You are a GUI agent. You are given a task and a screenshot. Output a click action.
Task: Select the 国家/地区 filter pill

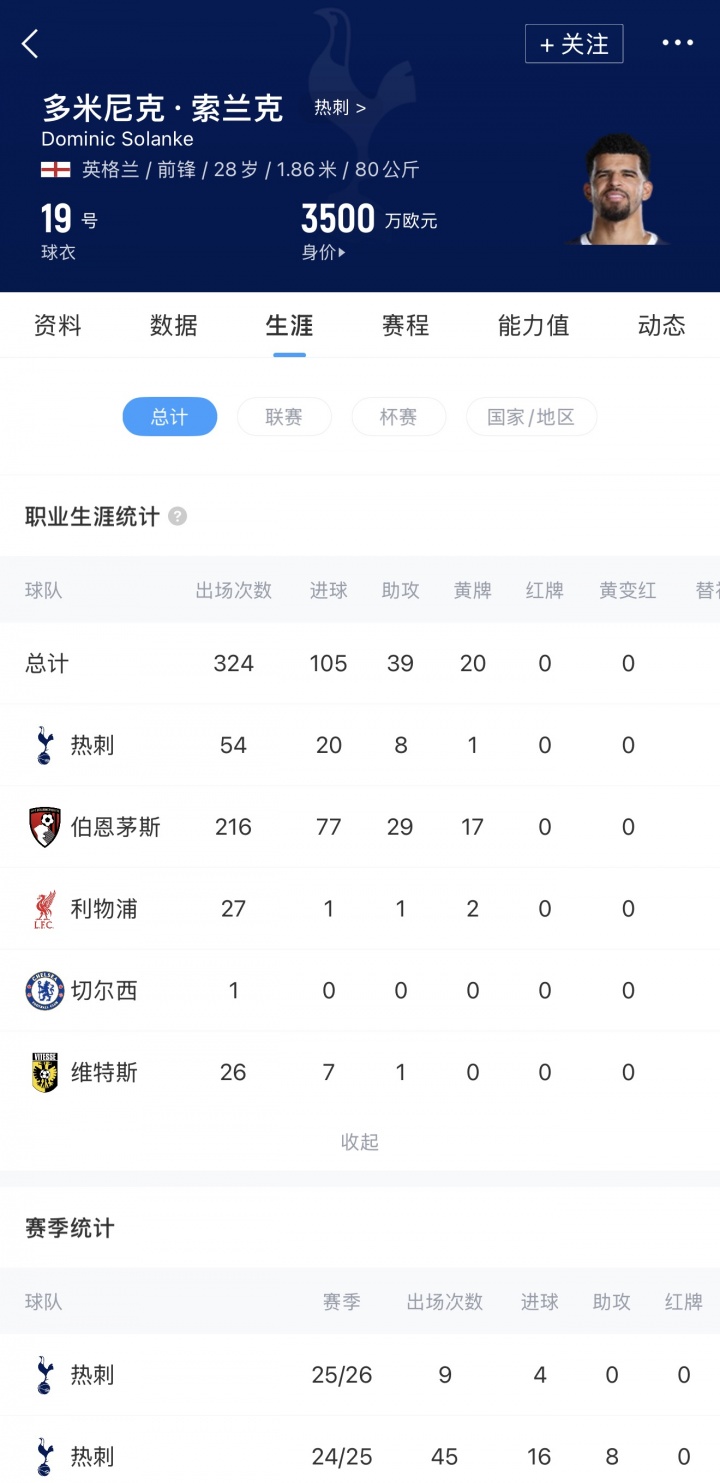(531, 417)
